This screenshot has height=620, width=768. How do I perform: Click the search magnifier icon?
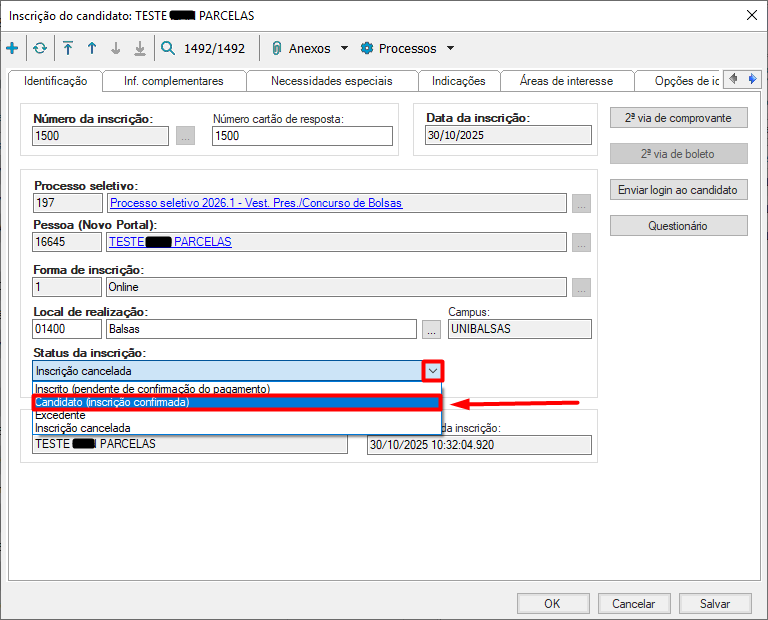(x=167, y=48)
